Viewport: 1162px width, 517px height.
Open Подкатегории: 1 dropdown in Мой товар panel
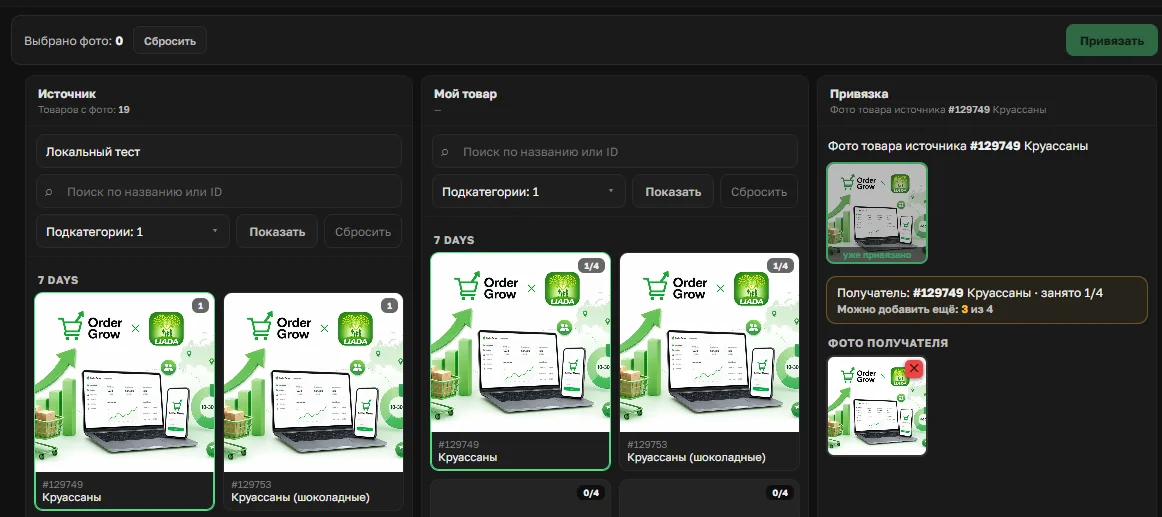coord(529,192)
